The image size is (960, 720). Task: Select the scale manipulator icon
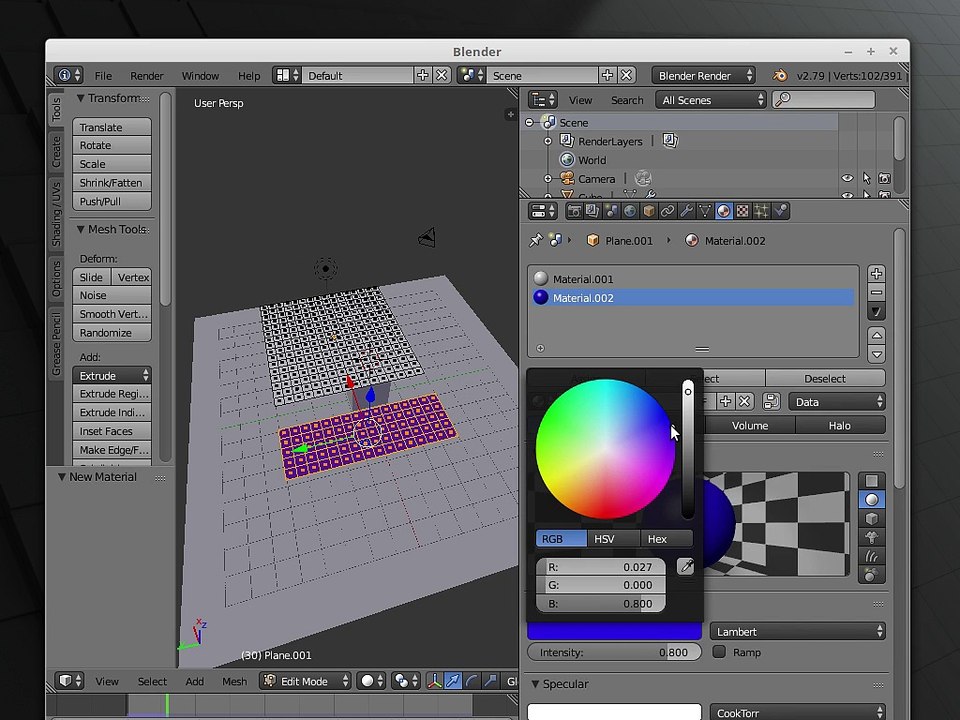pyautogui.click(x=490, y=681)
